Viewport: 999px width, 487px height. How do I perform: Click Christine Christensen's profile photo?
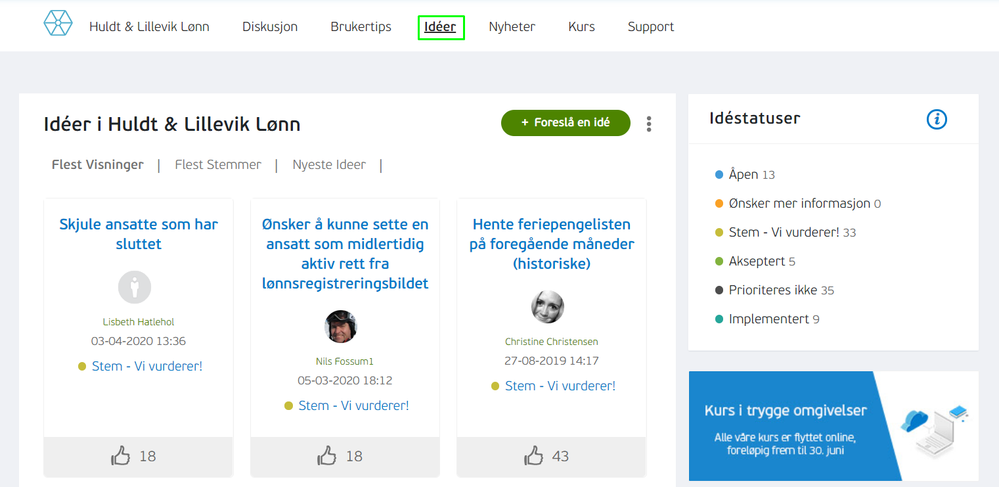point(547,307)
